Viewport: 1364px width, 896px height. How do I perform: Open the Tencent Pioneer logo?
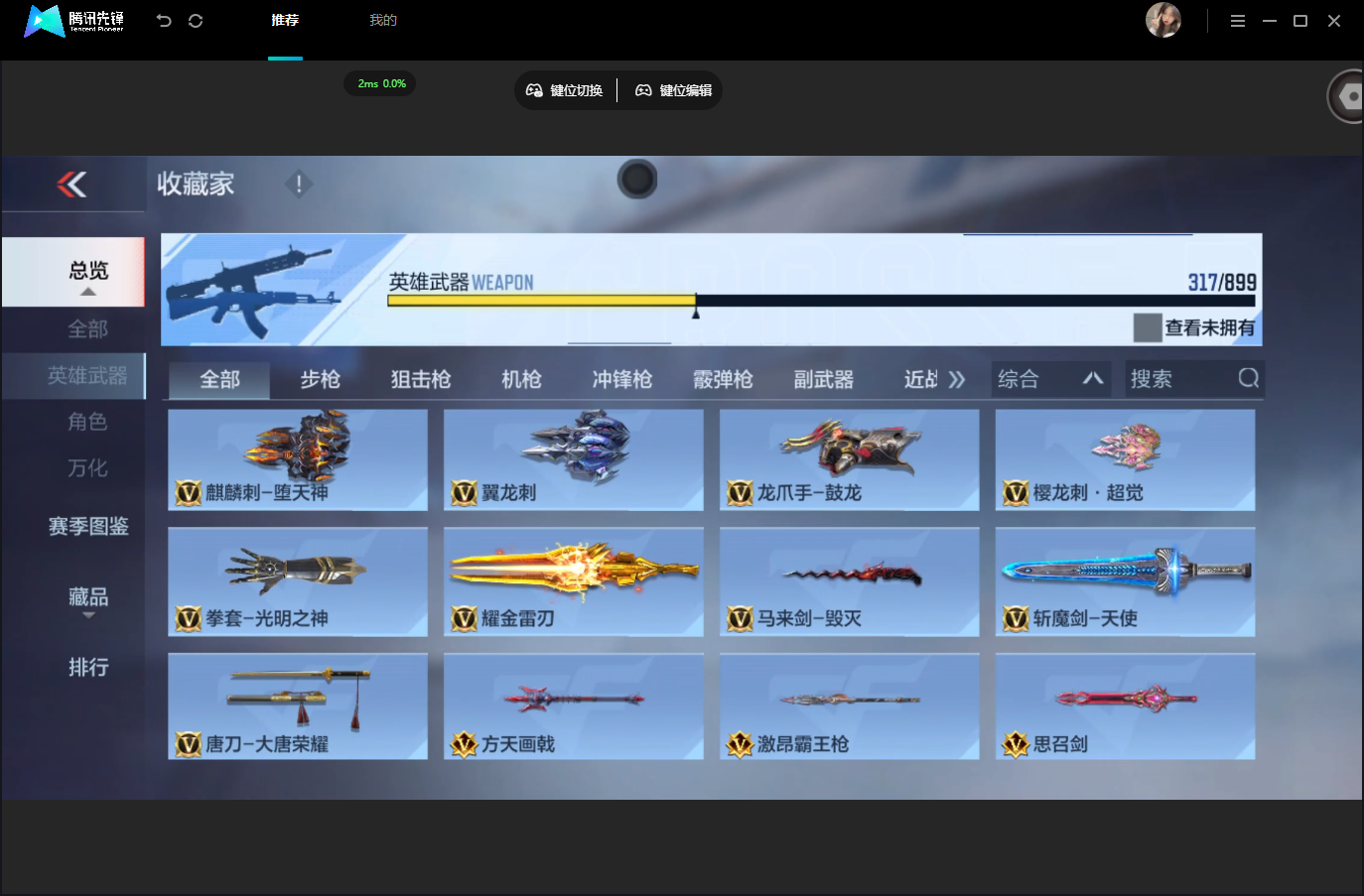pyautogui.click(x=74, y=20)
